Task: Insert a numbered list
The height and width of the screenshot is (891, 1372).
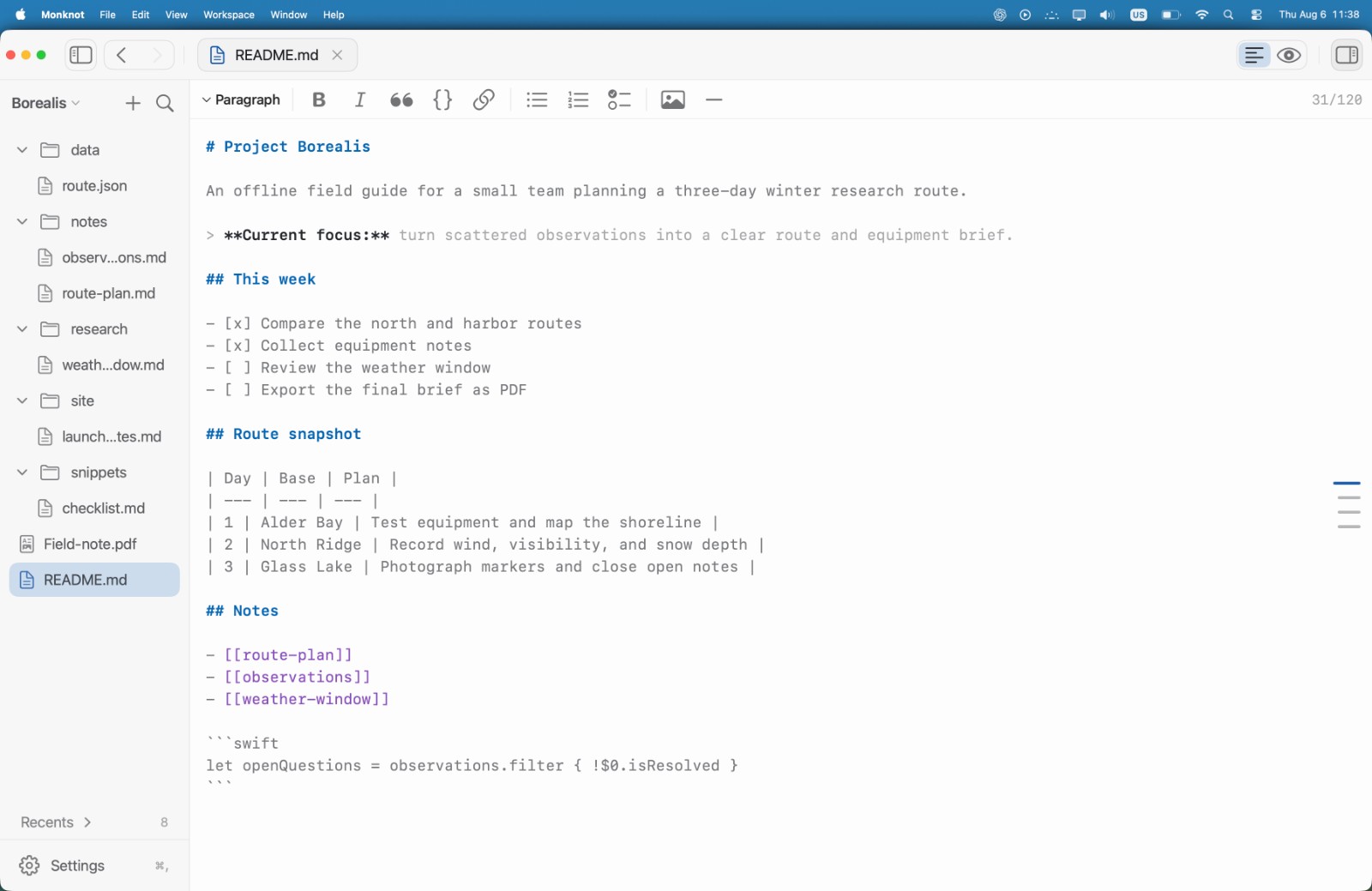Action: pyautogui.click(x=578, y=99)
